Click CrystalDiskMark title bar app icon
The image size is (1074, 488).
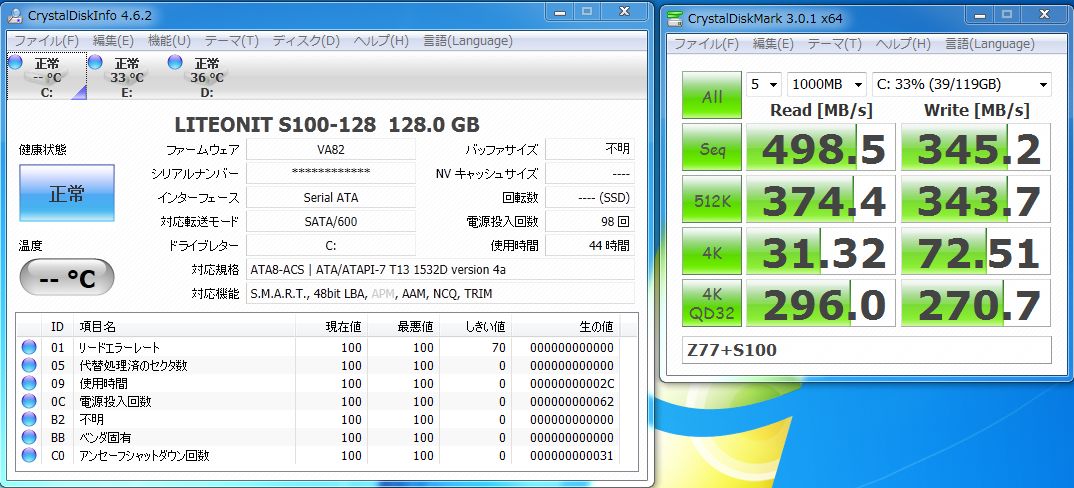[x=675, y=18]
